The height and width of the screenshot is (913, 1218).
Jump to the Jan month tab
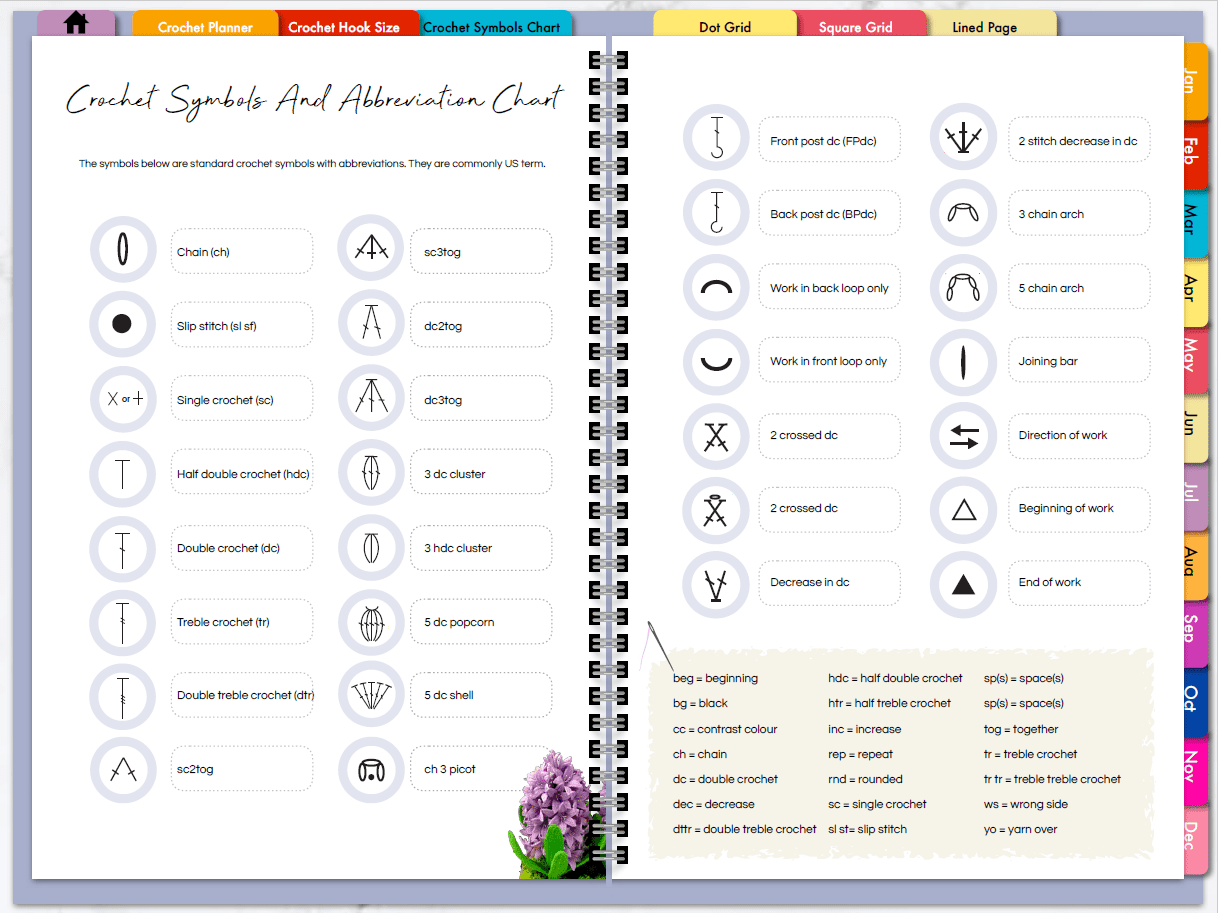coord(1195,80)
